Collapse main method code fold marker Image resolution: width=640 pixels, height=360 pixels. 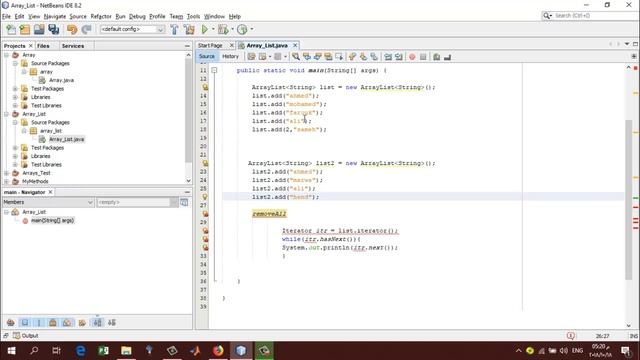(214, 70)
